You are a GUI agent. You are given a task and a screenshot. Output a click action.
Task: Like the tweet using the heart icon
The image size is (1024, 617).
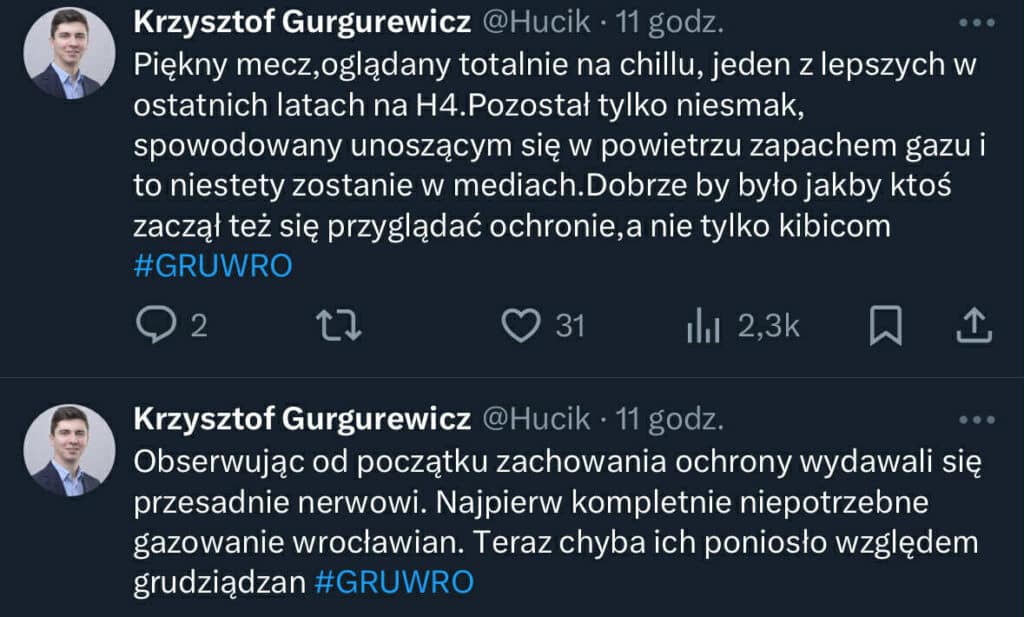(x=520, y=326)
